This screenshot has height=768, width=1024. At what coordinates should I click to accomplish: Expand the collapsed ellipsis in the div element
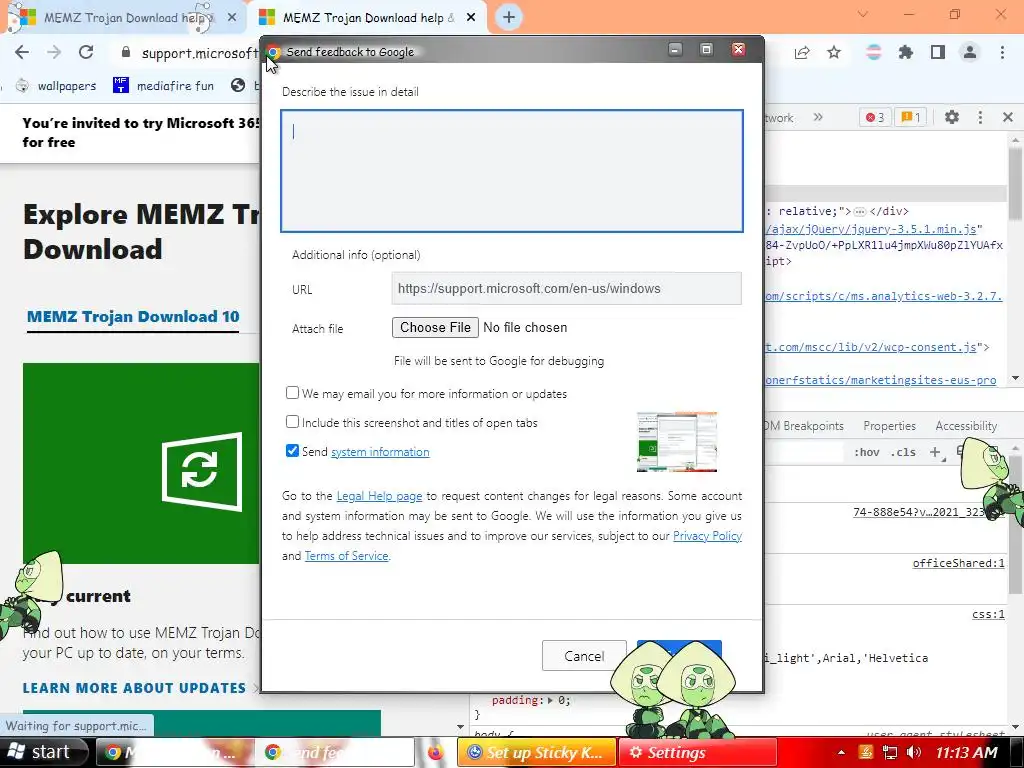pyautogui.click(x=859, y=212)
